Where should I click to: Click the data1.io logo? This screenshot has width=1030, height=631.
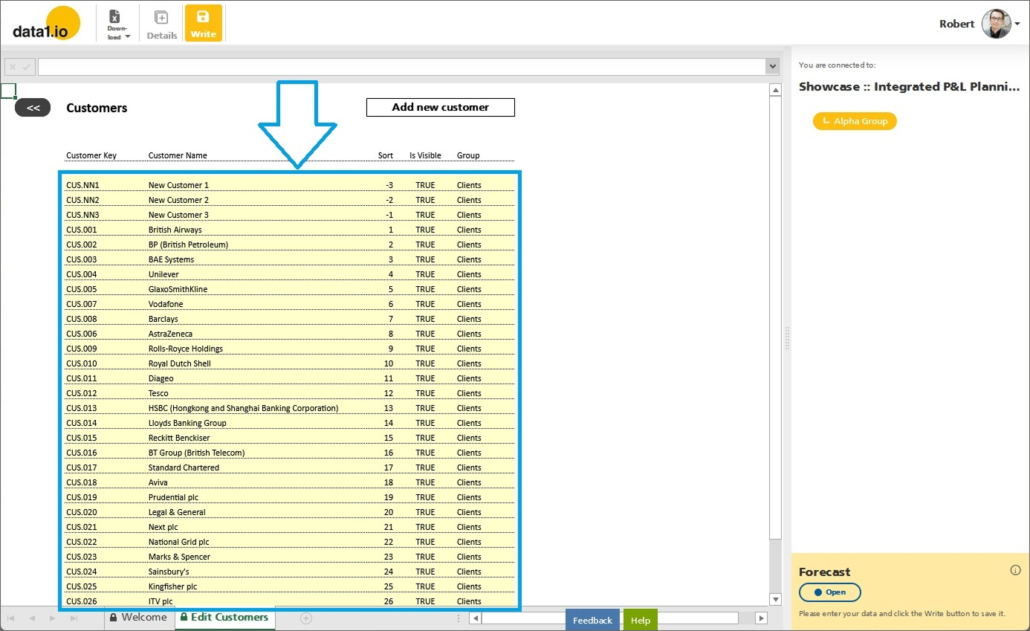tap(46, 23)
